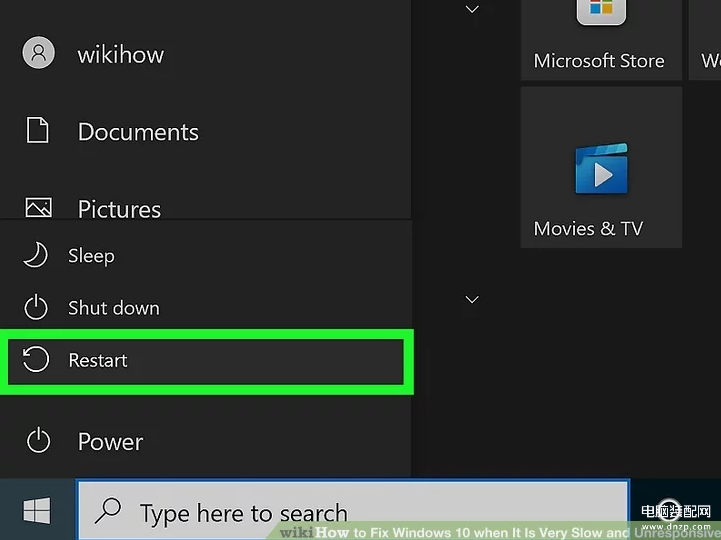The height and width of the screenshot is (540, 721).
Task: Open the Power button in Start menu
Action: (x=205, y=442)
